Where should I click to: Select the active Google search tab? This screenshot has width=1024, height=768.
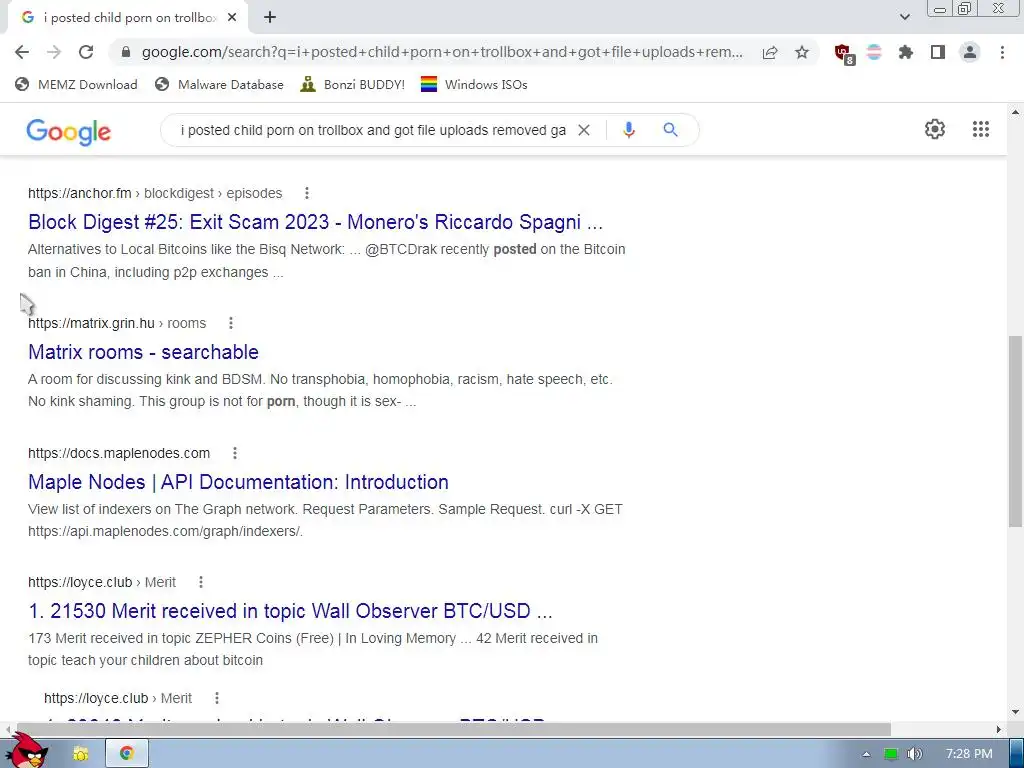(x=127, y=18)
